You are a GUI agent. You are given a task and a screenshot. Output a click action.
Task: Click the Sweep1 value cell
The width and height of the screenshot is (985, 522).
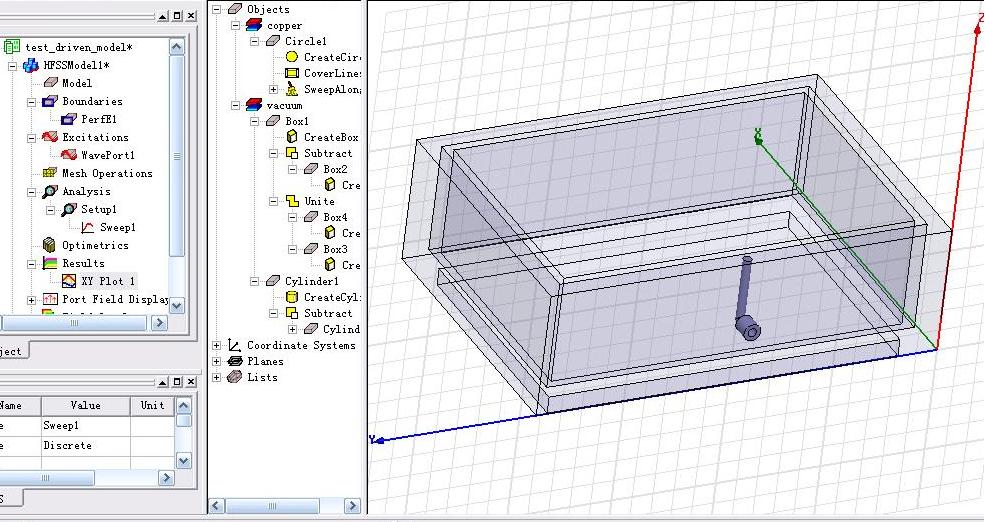click(x=85, y=425)
